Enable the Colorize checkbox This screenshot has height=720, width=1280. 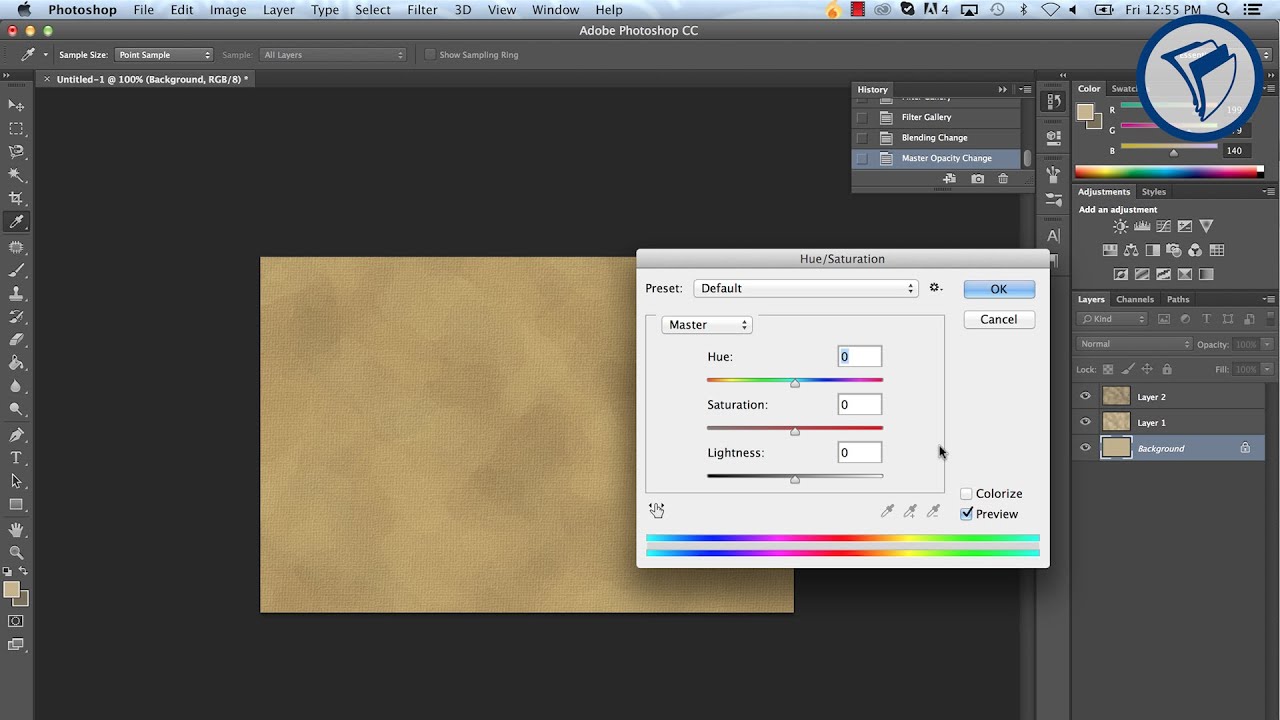(967, 494)
